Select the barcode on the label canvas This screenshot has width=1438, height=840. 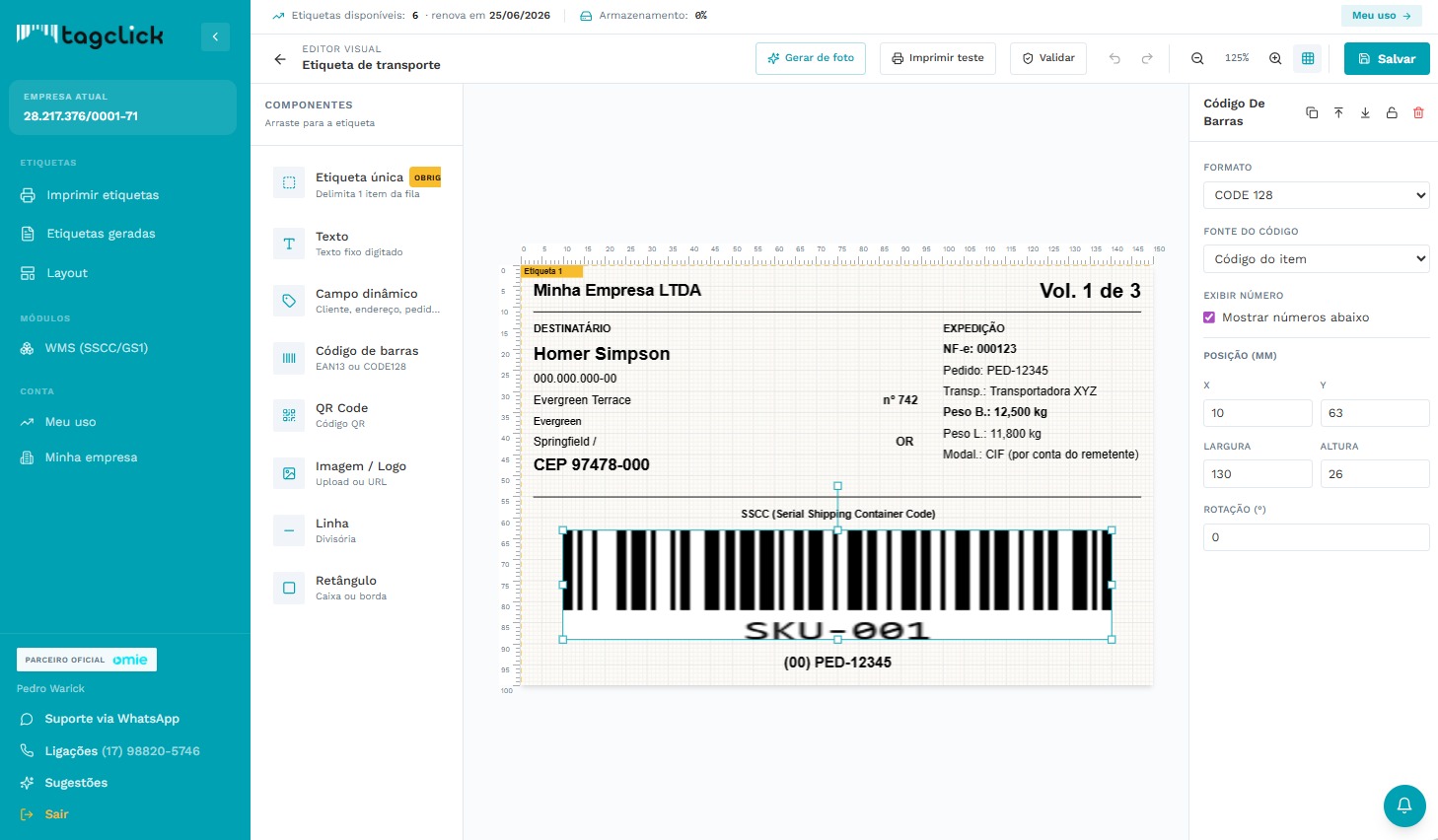pyautogui.click(x=837, y=585)
